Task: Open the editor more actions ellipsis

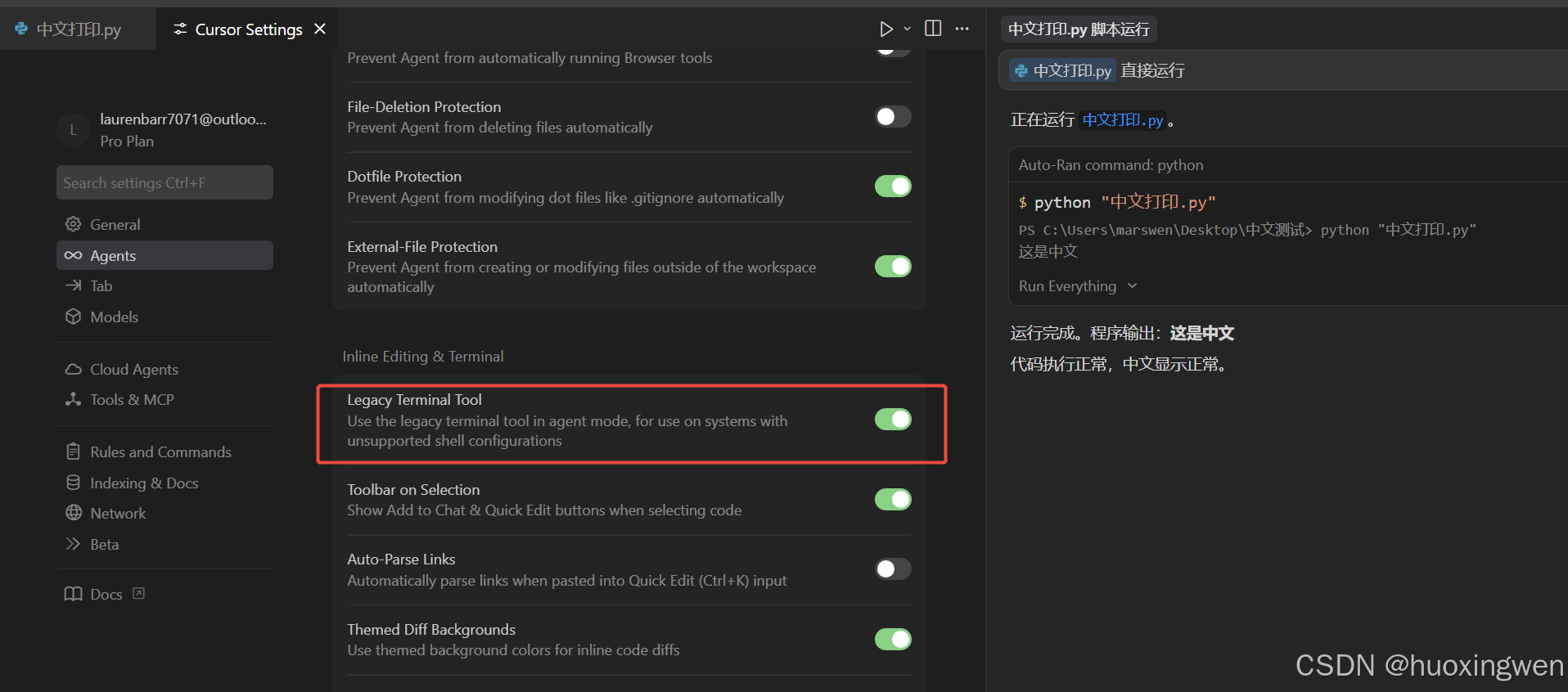Action: (962, 29)
